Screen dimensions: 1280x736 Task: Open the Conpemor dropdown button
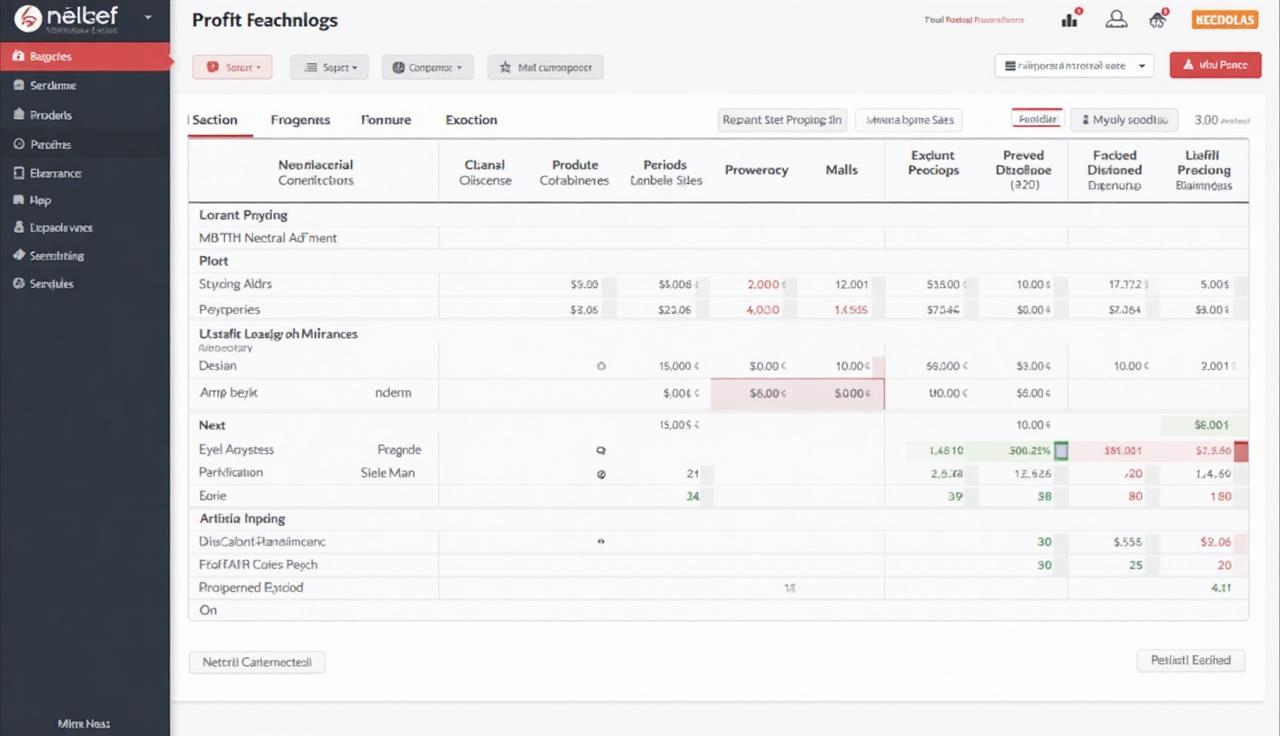(x=427, y=67)
